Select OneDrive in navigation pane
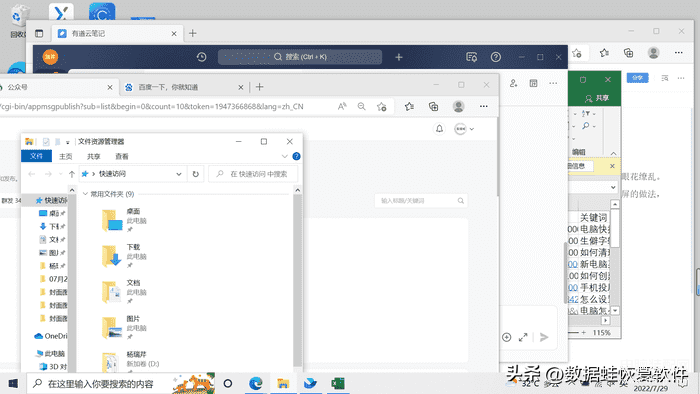This screenshot has height=394, width=700. 50,336
